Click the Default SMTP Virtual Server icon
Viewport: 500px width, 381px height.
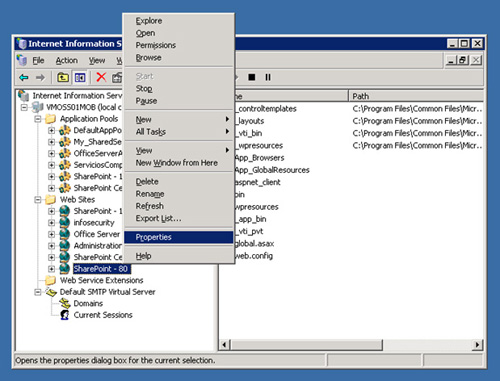(x=51, y=292)
